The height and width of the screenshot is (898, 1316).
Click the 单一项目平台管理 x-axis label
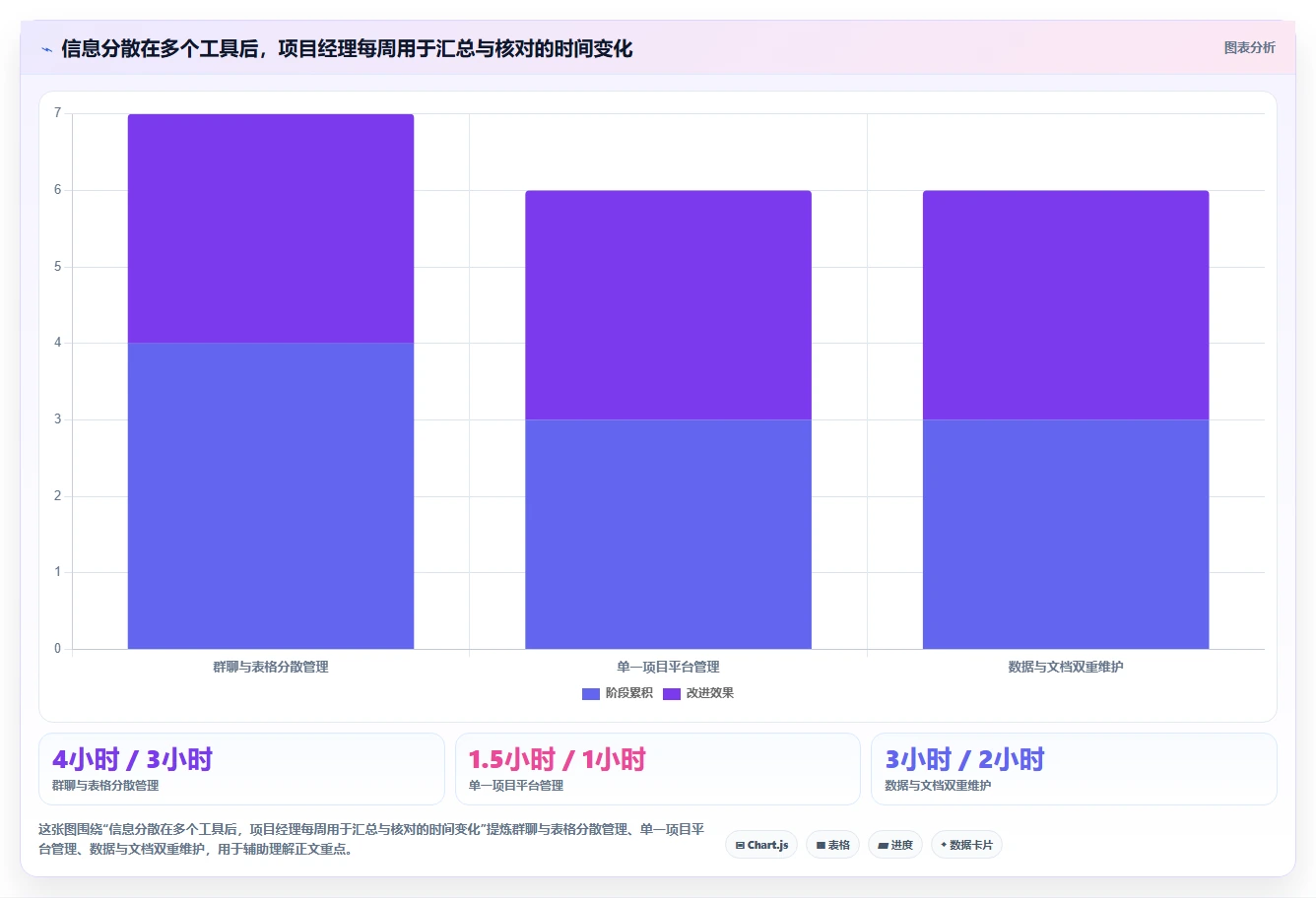[668, 667]
